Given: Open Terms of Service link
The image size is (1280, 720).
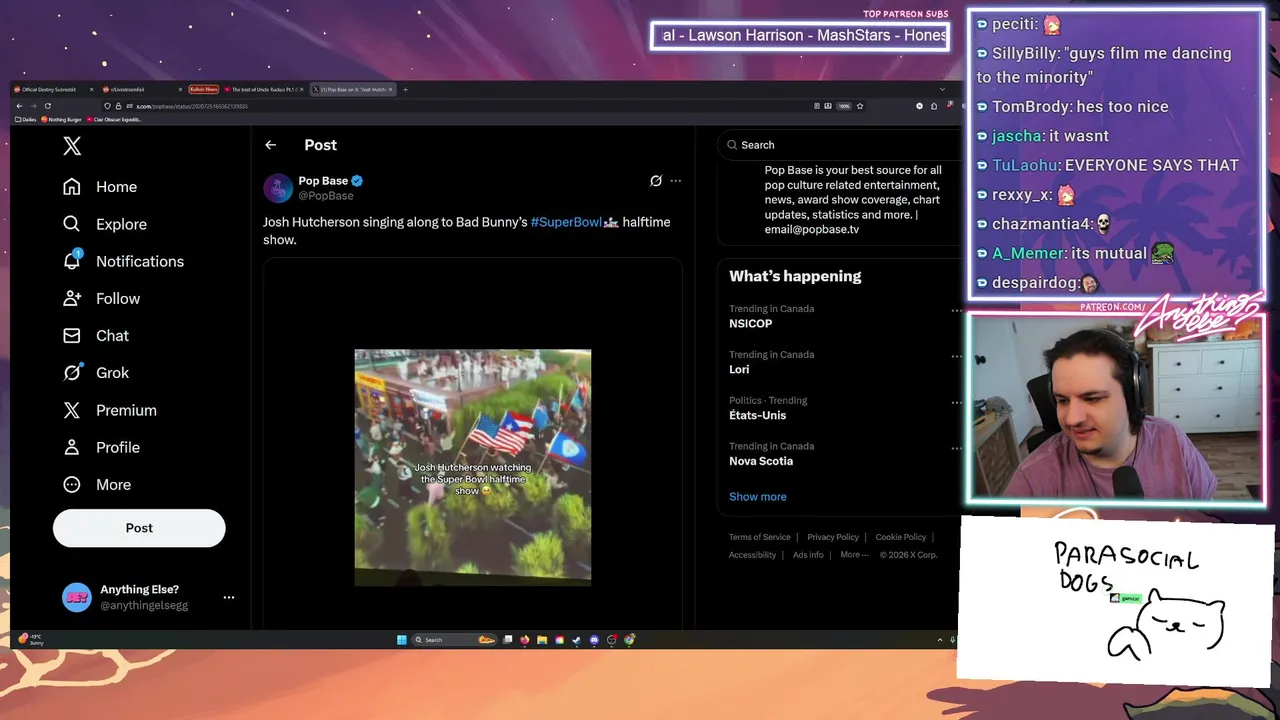Looking at the screenshot, I should (760, 537).
